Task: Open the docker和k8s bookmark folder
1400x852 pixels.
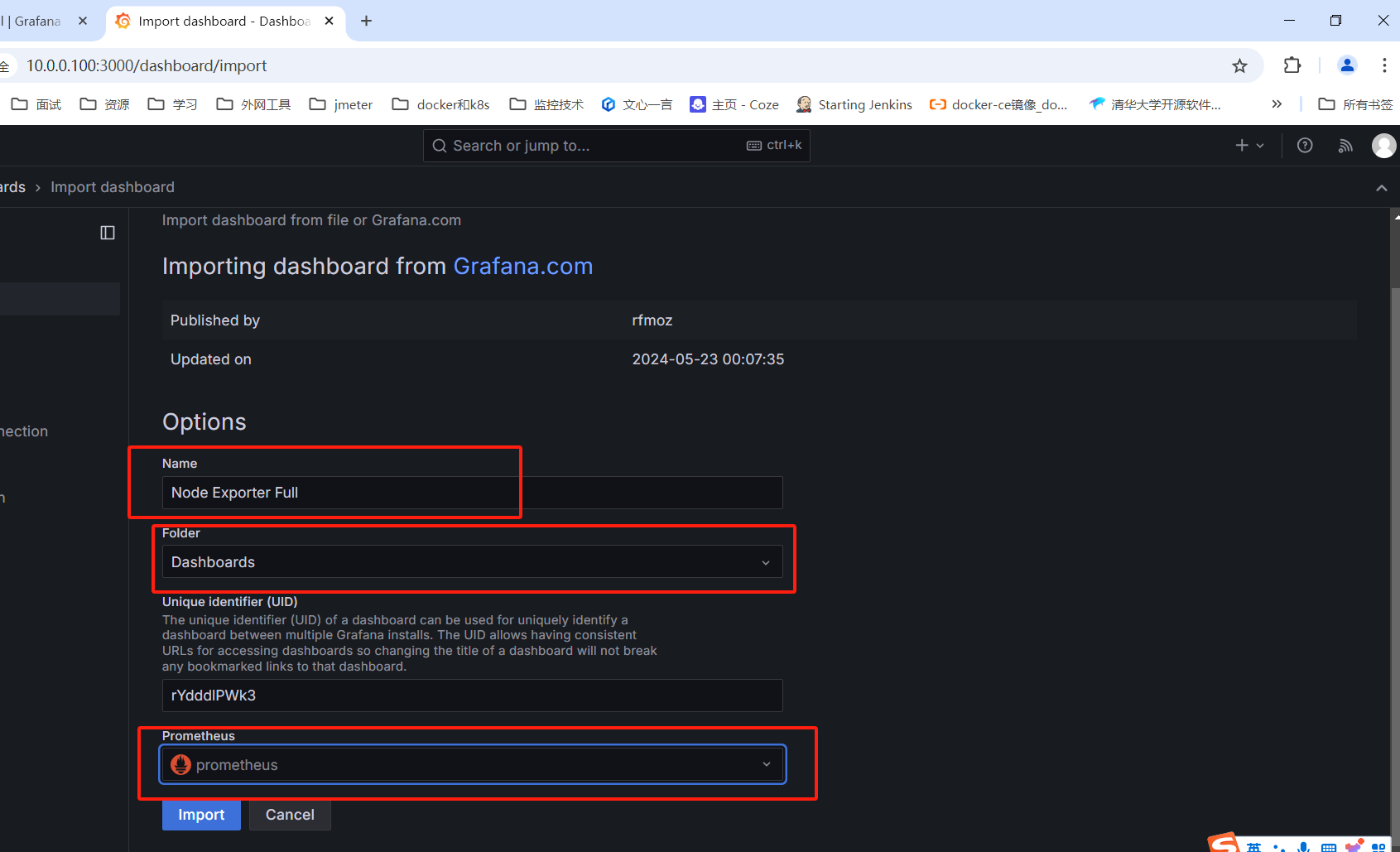Action: pyautogui.click(x=441, y=104)
